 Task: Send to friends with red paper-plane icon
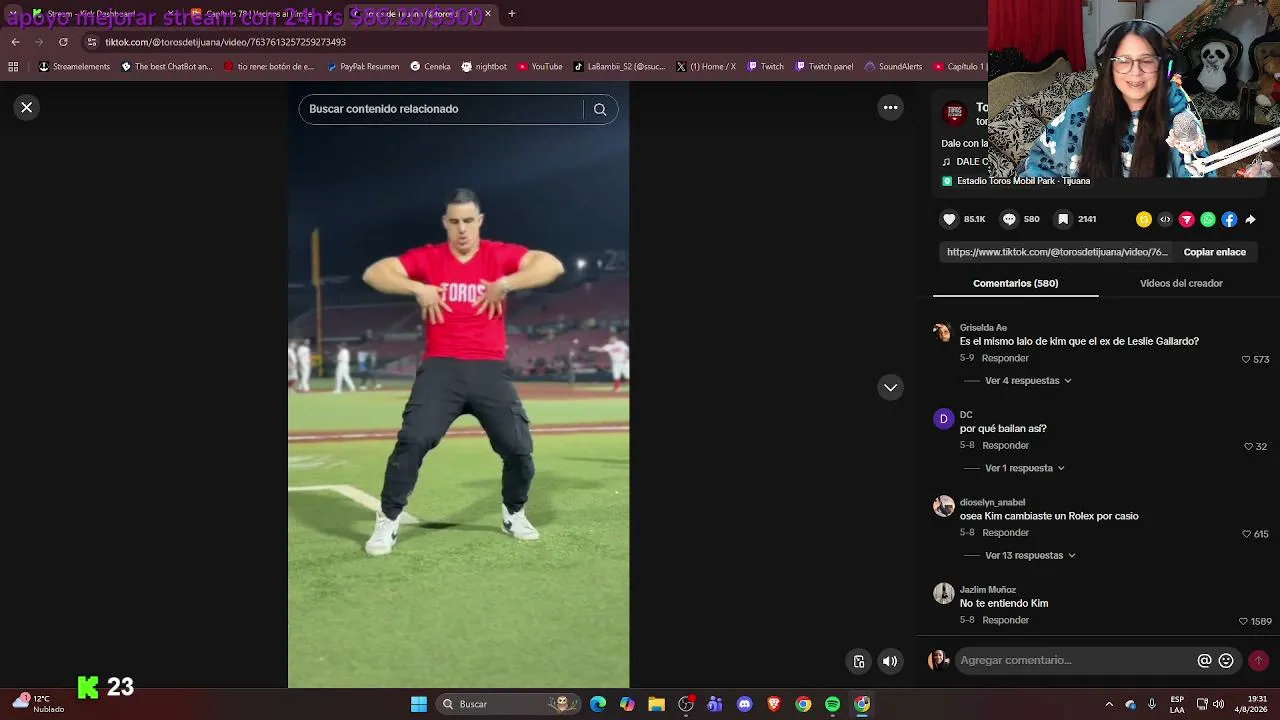1187,219
